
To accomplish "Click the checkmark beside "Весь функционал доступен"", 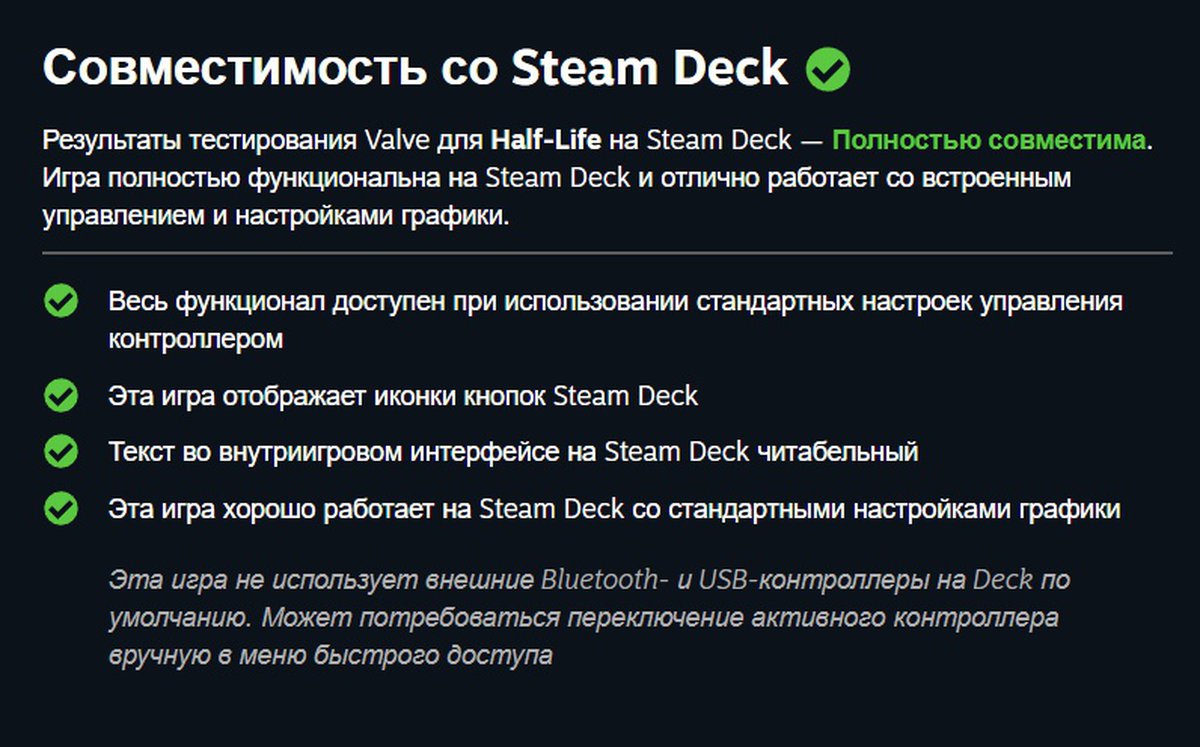I will click(x=61, y=301).
